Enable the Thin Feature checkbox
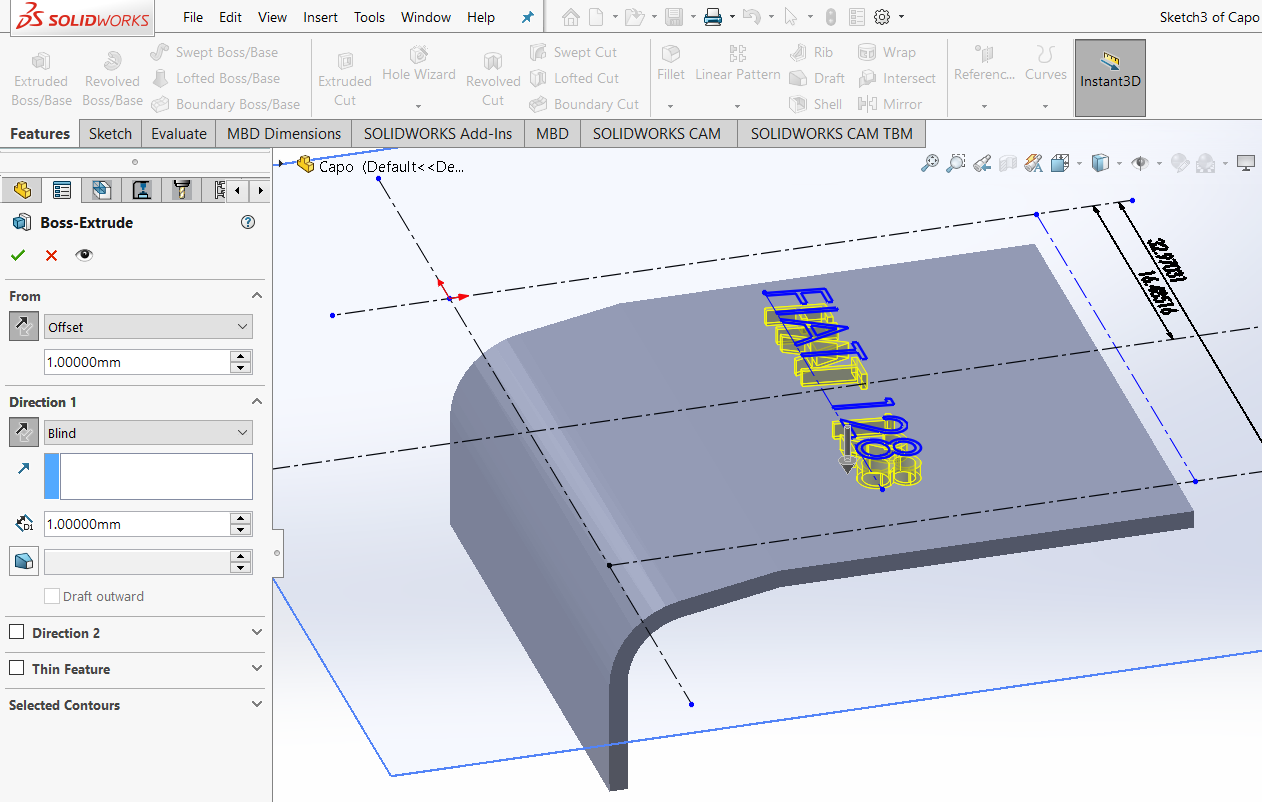The width and height of the screenshot is (1262, 802). [16, 668]
